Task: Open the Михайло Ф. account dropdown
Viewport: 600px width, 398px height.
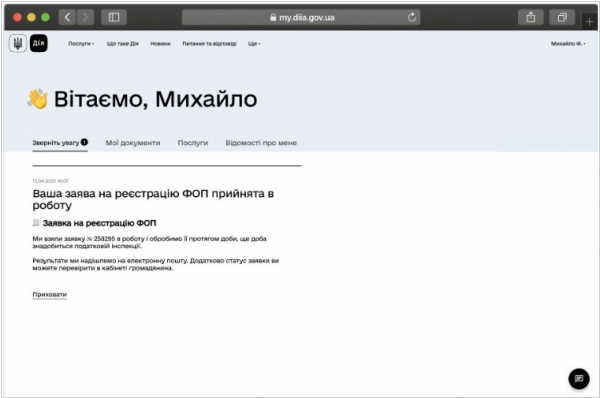Action: tap(568, 44)
